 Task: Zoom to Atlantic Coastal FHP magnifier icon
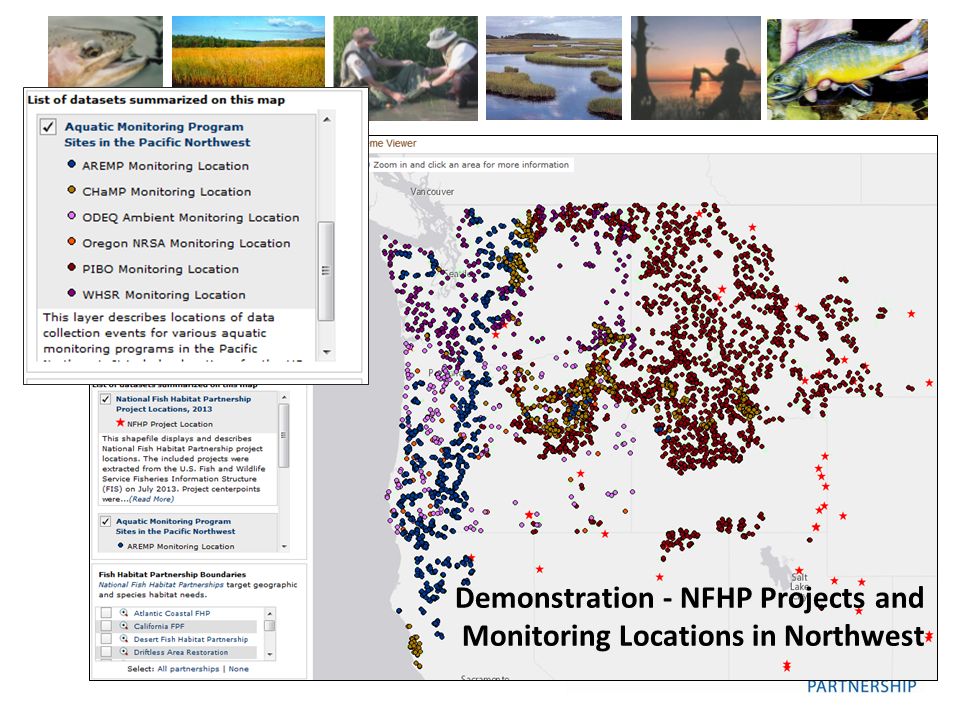tap(124, 613)
